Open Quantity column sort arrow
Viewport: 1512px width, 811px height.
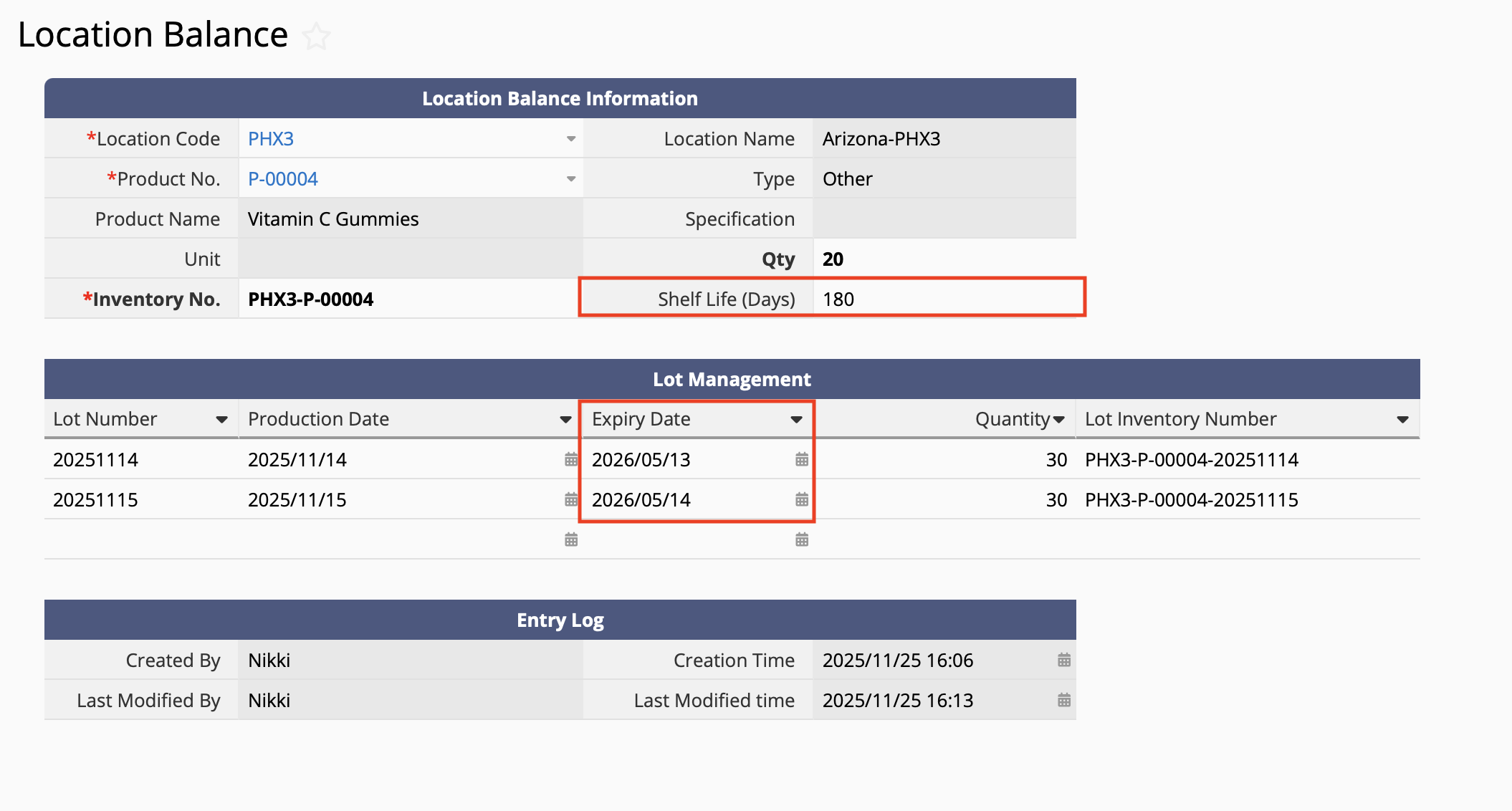[1058, 420]
